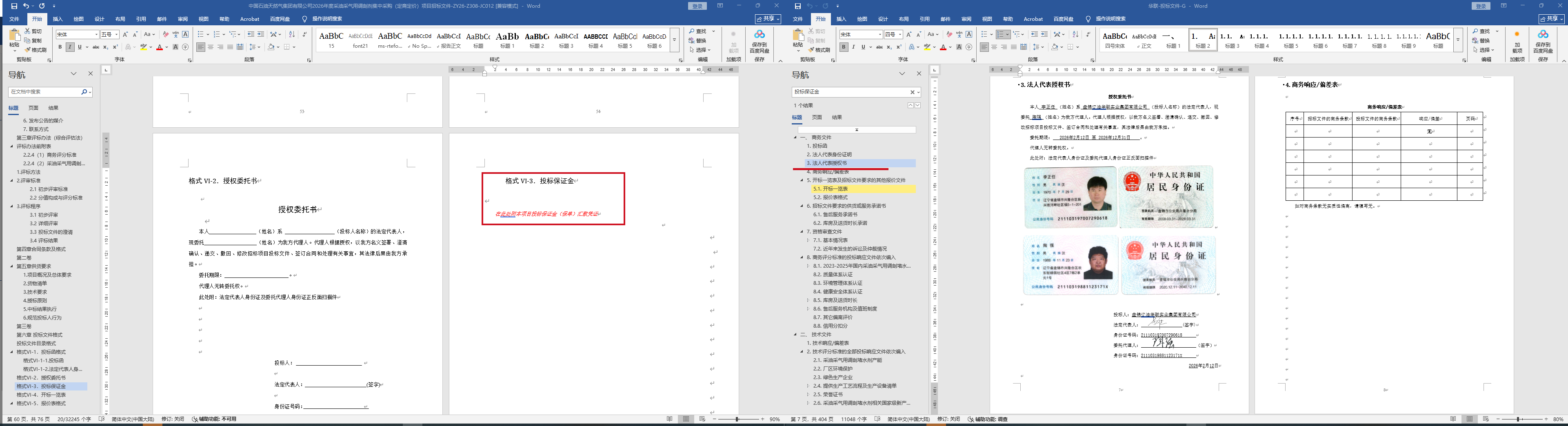Image resolution: width=1568 pixels, height=426 pixels.
Task: Apply 标题 1 style in left Word window
Action: [507, 40]
